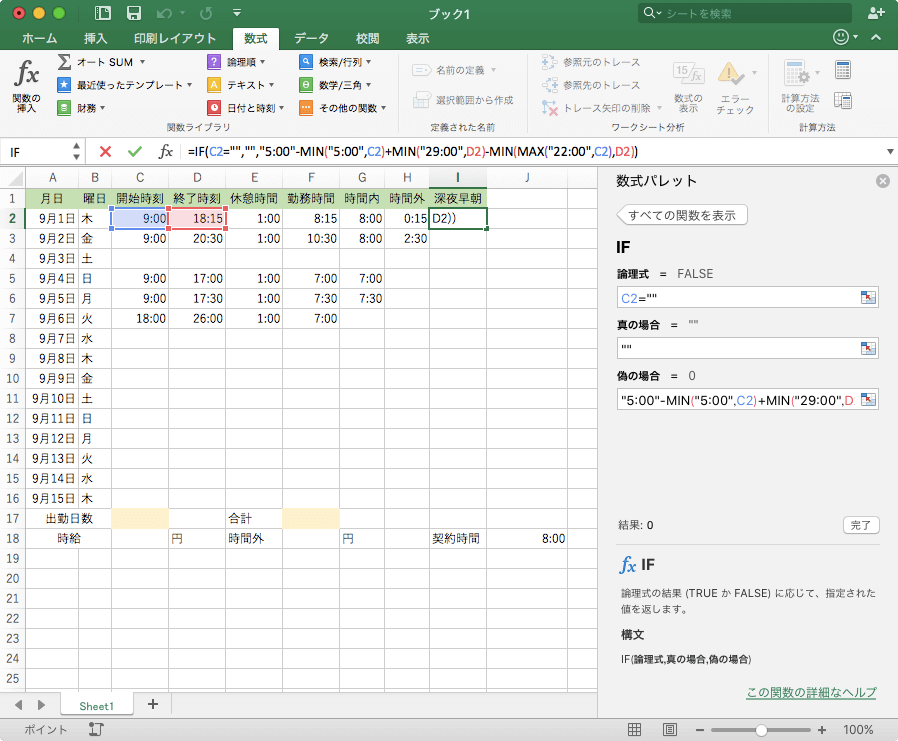Click the Redo icon in title bar
Image resolution: width=898 pixels, height=741 pixels.
click(206, 13)
